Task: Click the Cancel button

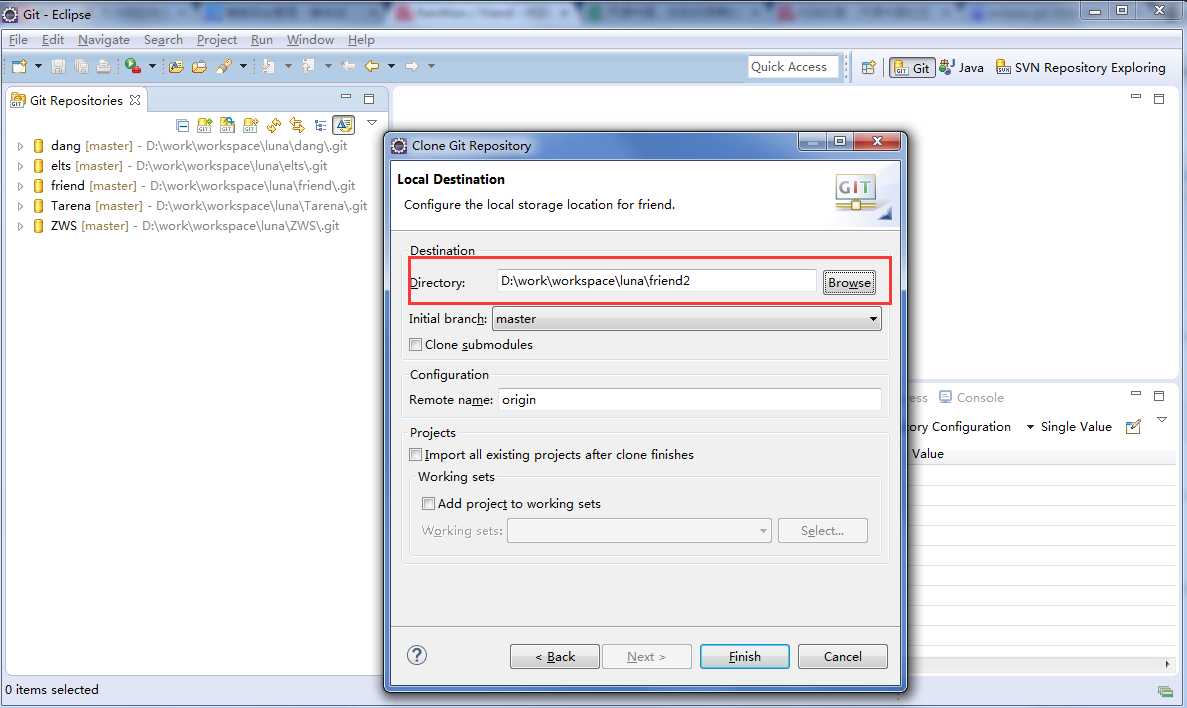Action: pos(843,657)
